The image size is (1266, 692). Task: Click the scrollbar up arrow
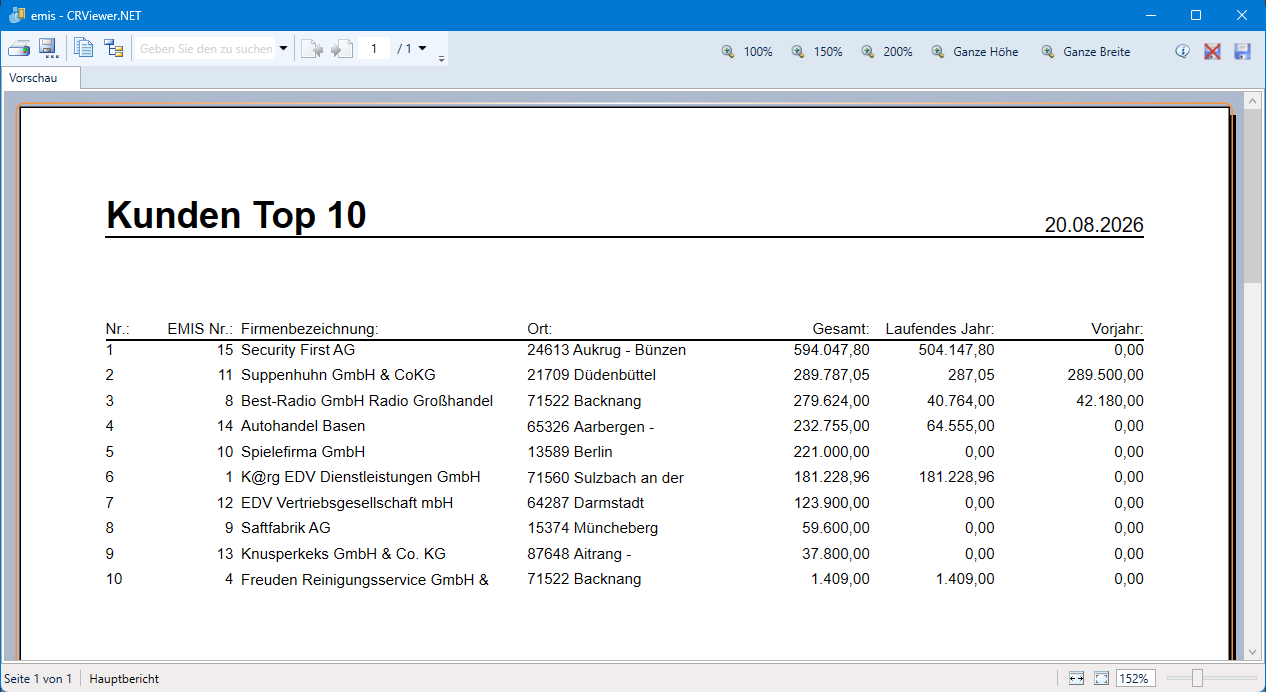[x=1251, y=101]
